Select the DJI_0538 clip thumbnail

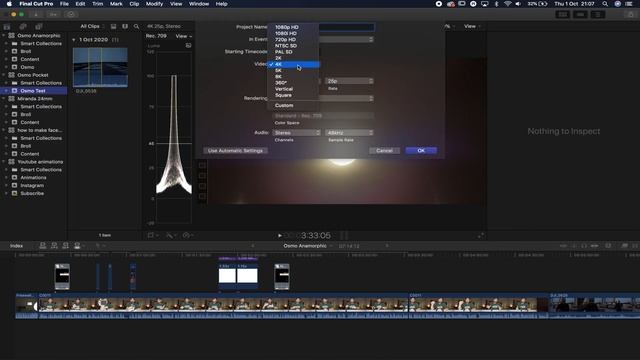click(100, 67)
